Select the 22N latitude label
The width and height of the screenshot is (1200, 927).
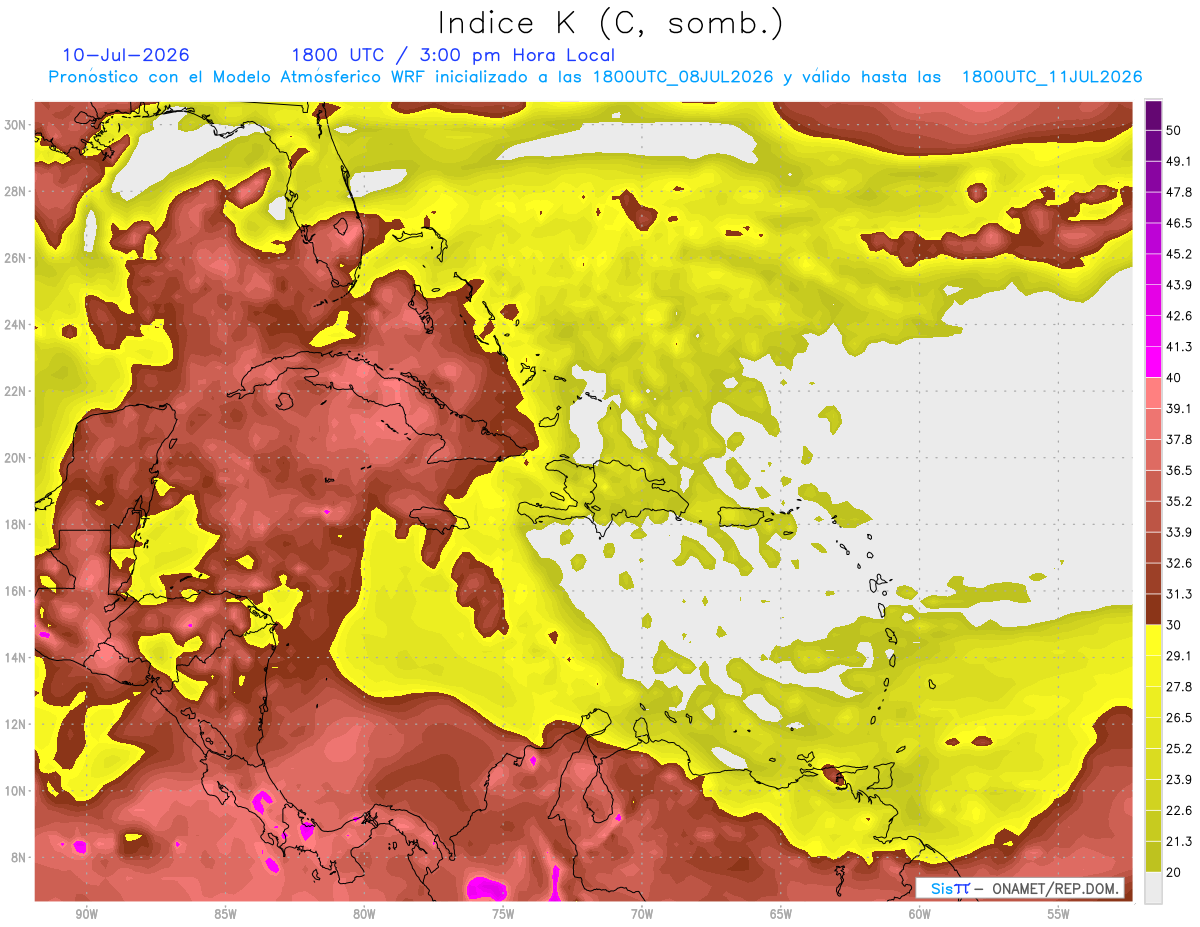17,391
